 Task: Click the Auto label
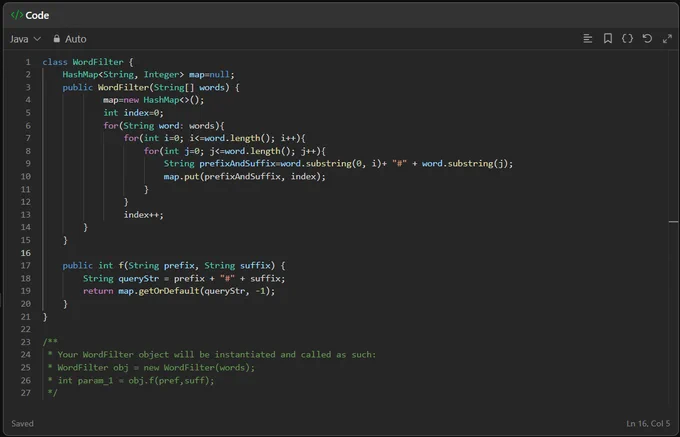point(75,39)
